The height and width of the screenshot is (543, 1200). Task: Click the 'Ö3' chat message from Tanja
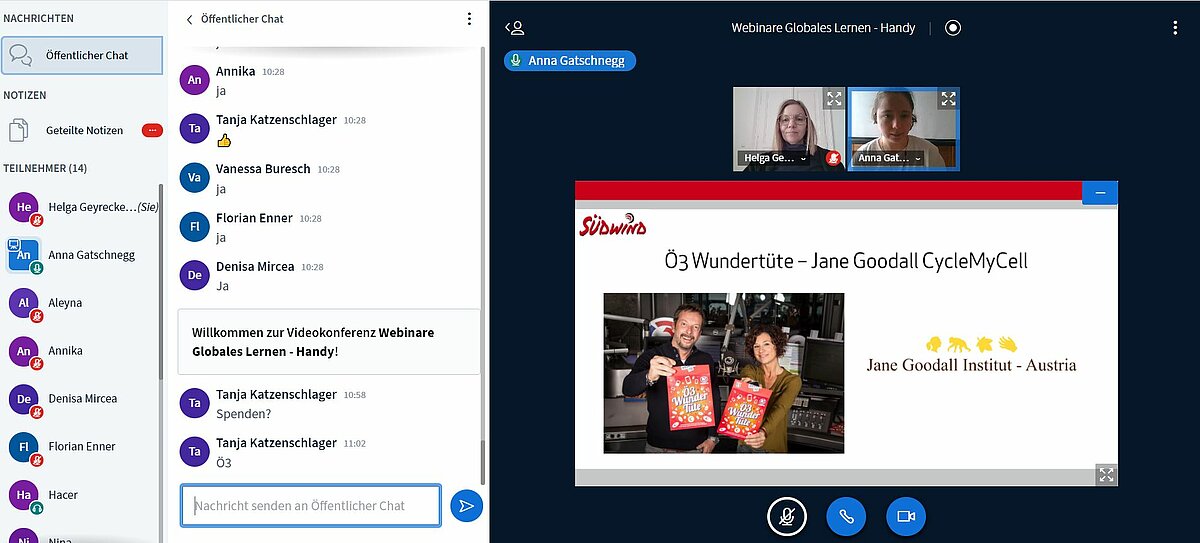(x=223, y=463)
